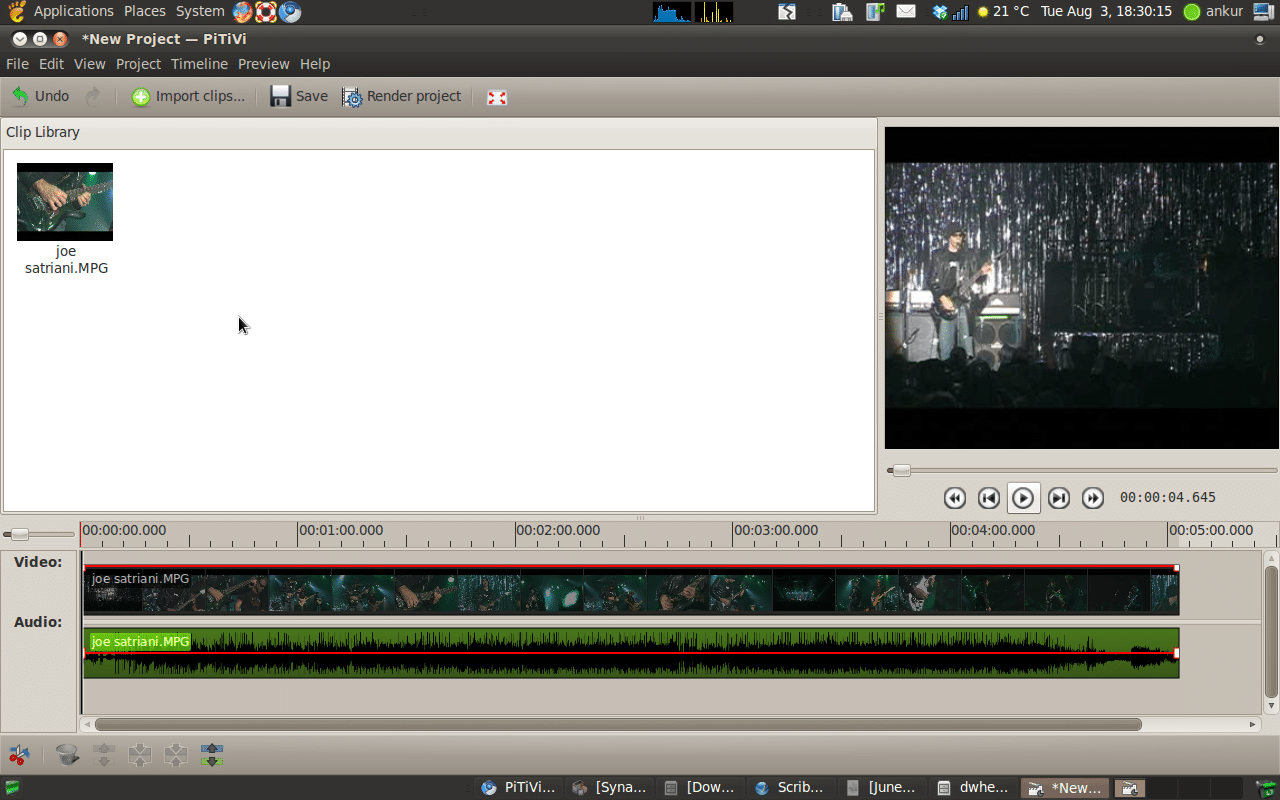Click the play button in the viewer

(1023, 498)
